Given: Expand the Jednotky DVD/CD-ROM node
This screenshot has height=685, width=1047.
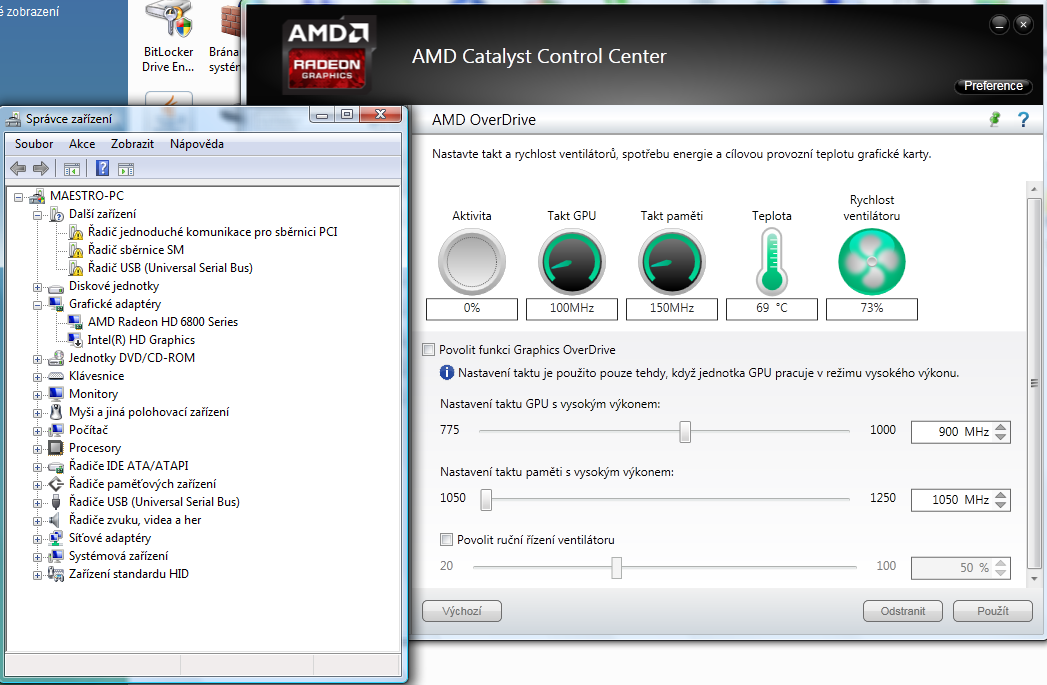Looking at the screenshot, I should 37,359.
